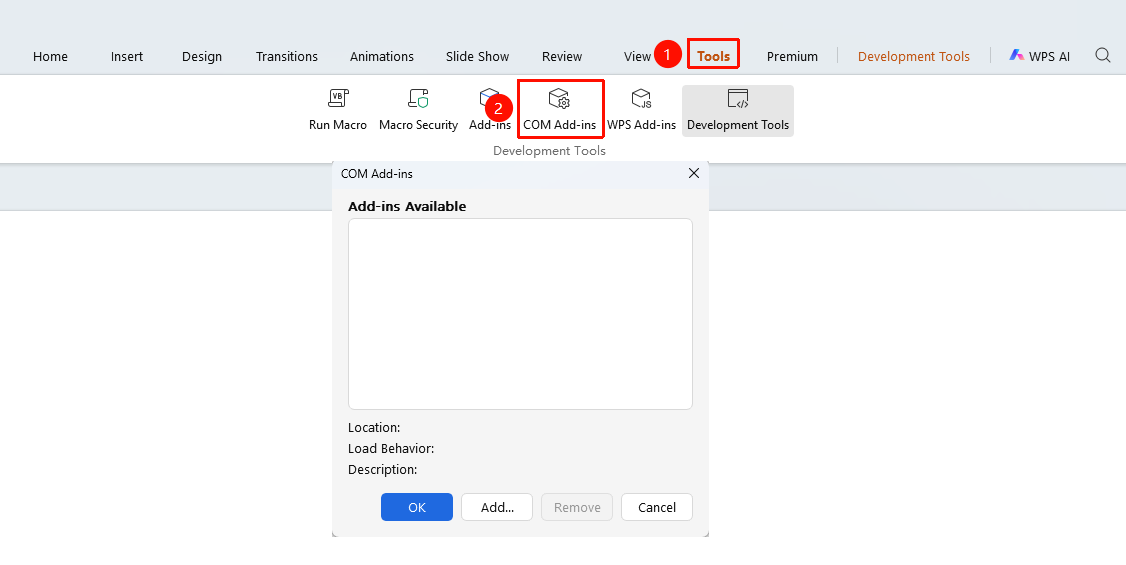Toggle the Development Tools ribbon button
The width and height of the screenshot is (1126, 565).
coord(738,111)
